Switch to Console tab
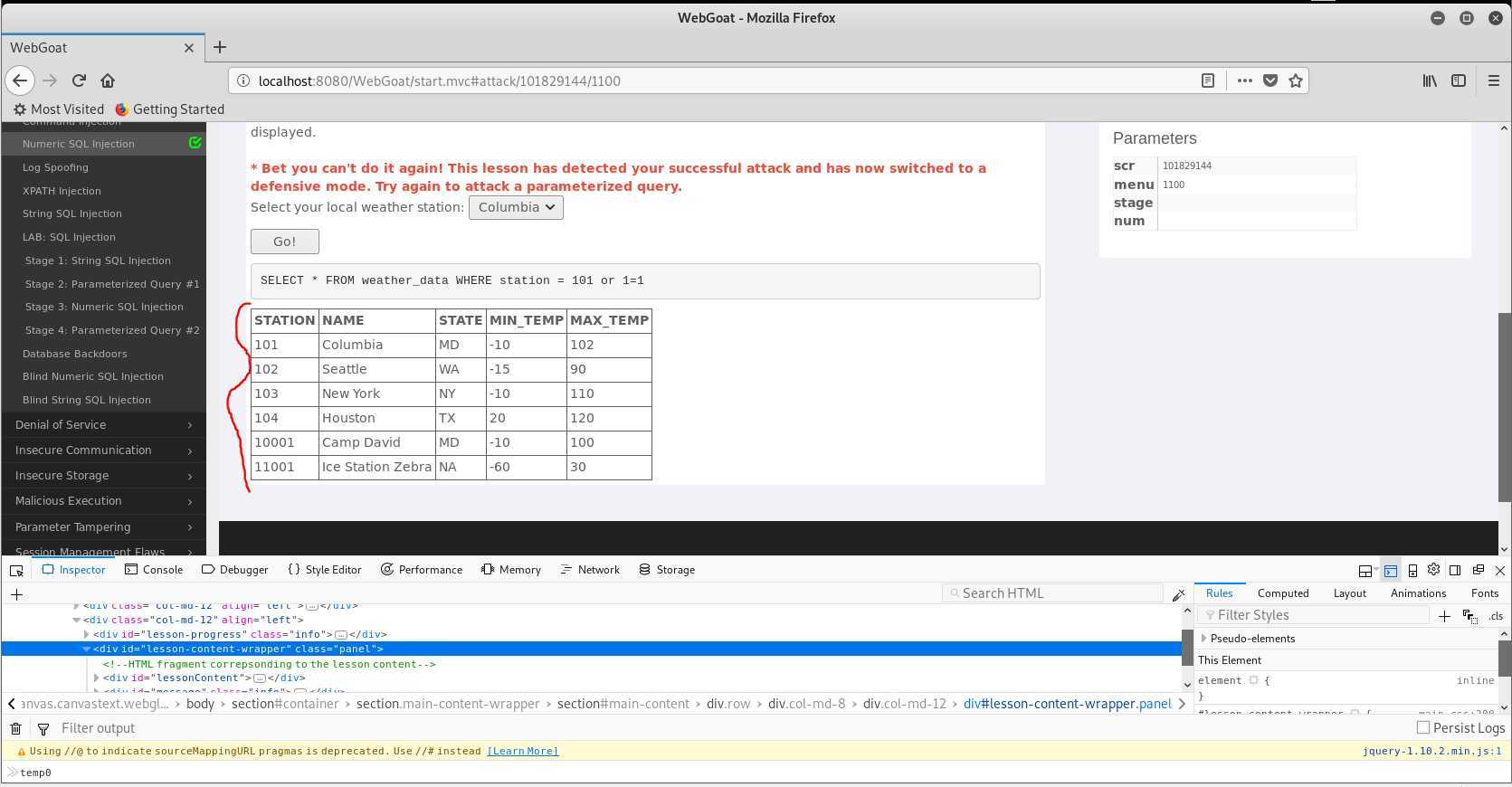The image size is (1512, 787). click(x=154, y=570)
